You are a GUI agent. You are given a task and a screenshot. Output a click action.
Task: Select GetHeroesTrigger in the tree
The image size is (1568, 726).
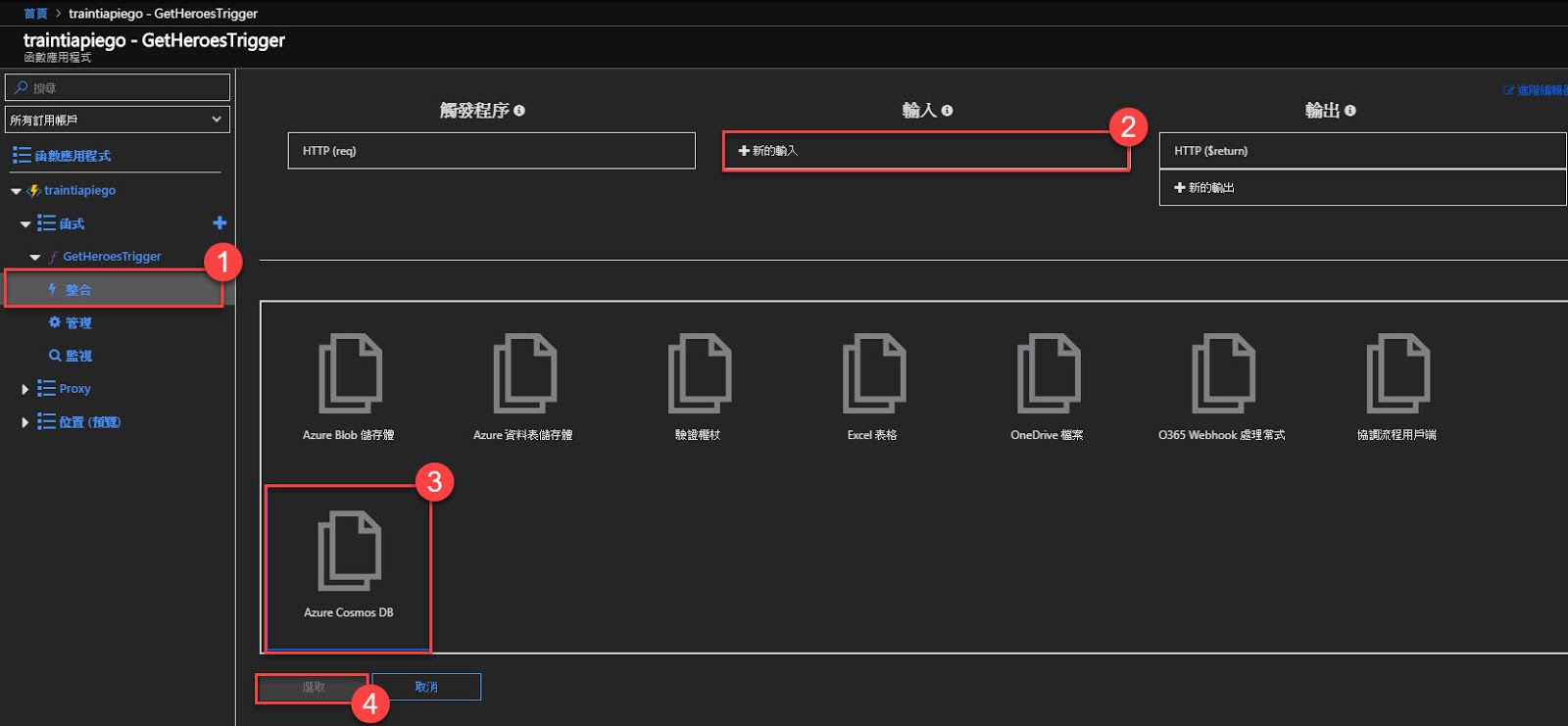coord(112,257)
